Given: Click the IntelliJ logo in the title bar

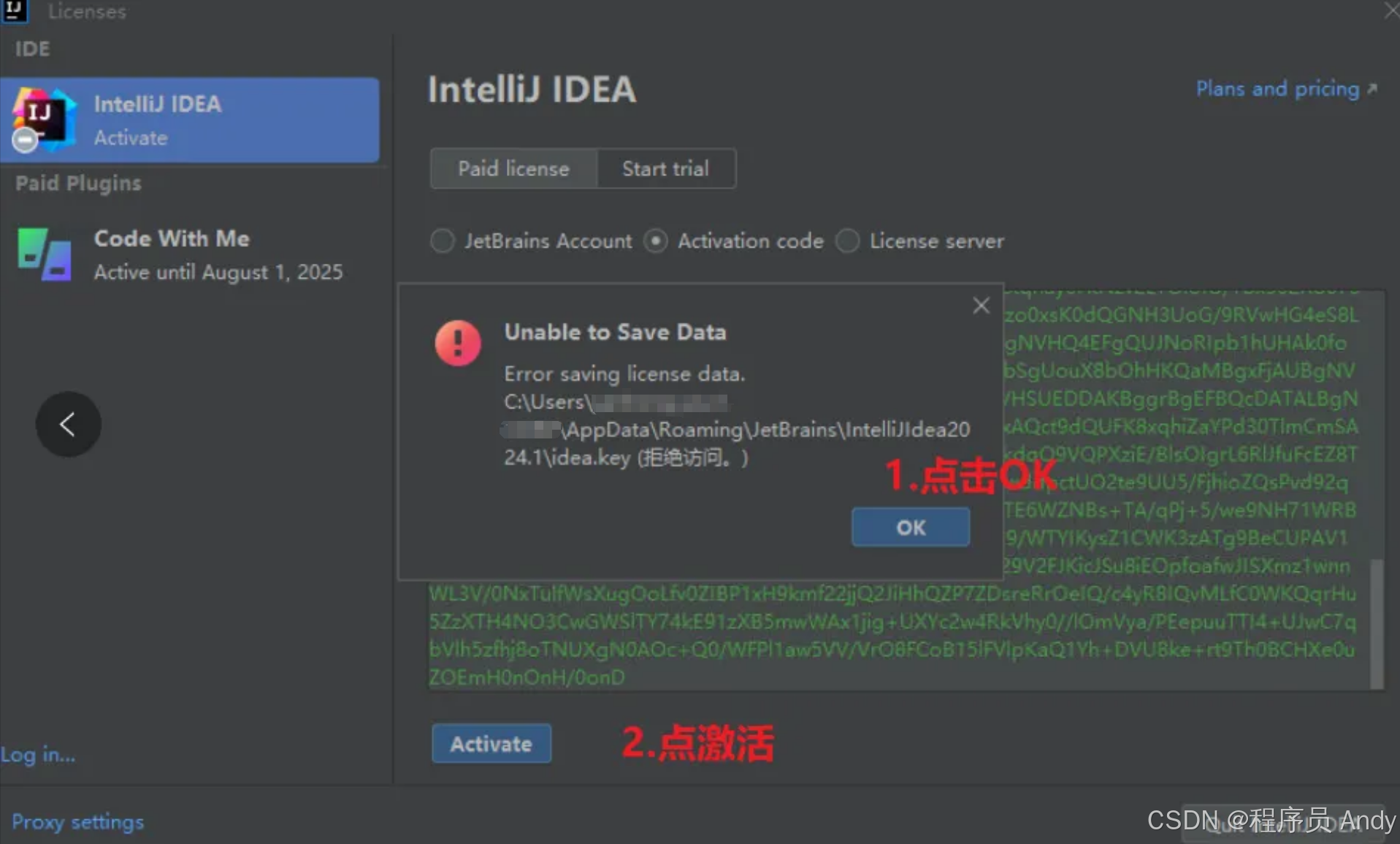Looking at the screenshot, I should pyautogui.click(x=14, y=10).
